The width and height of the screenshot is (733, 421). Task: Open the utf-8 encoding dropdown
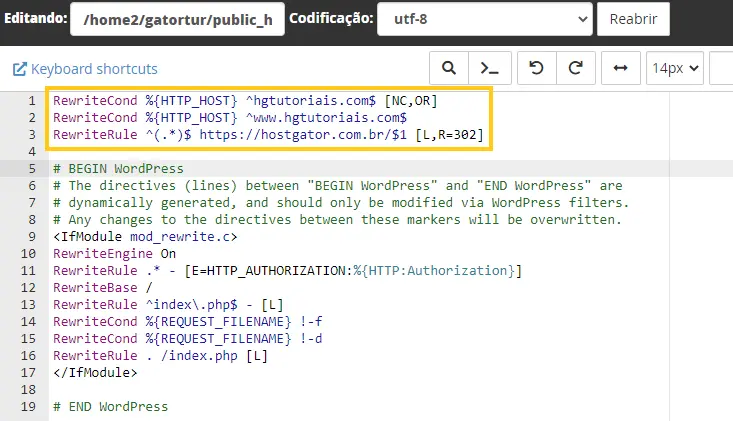coord(485,19)
